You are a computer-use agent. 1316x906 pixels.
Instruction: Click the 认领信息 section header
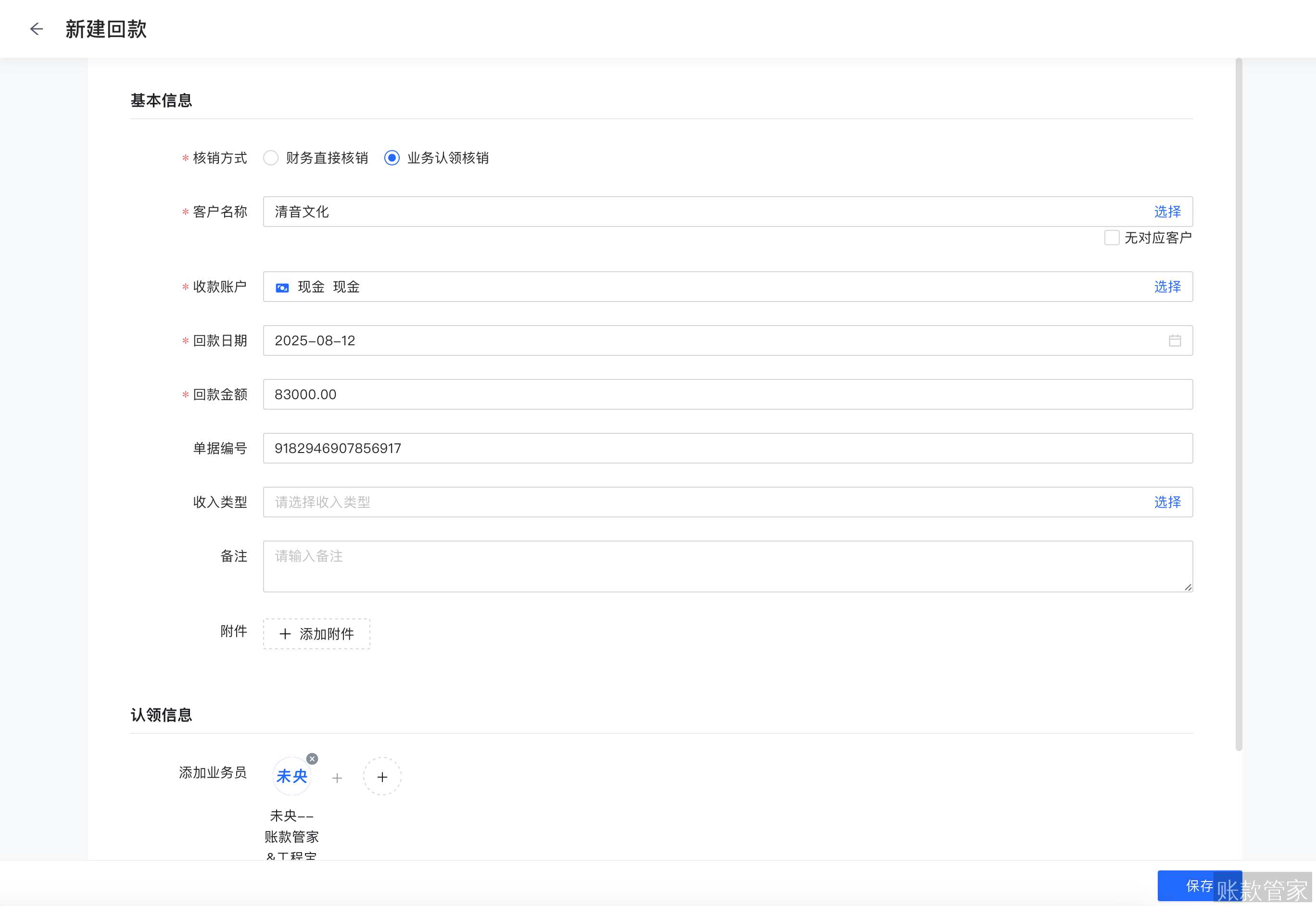[x=161, y=714]
